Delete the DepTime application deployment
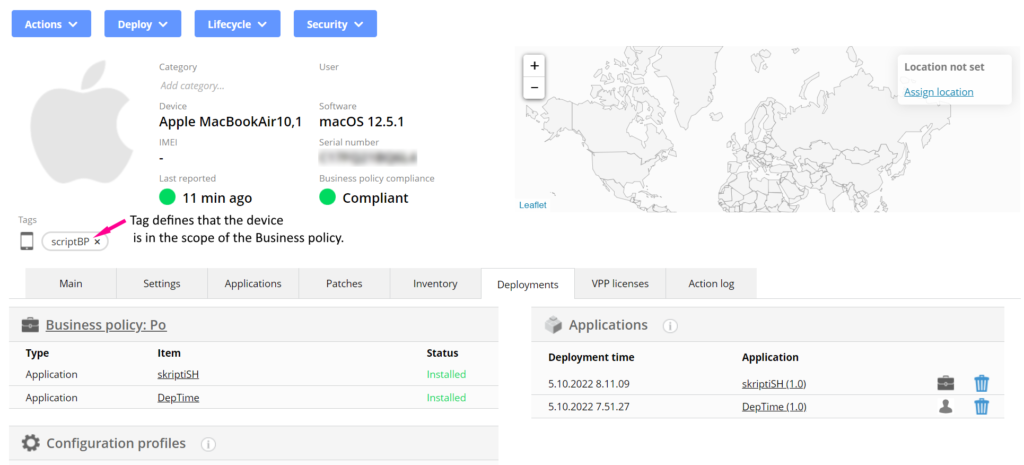 click(x=981, y=406)
